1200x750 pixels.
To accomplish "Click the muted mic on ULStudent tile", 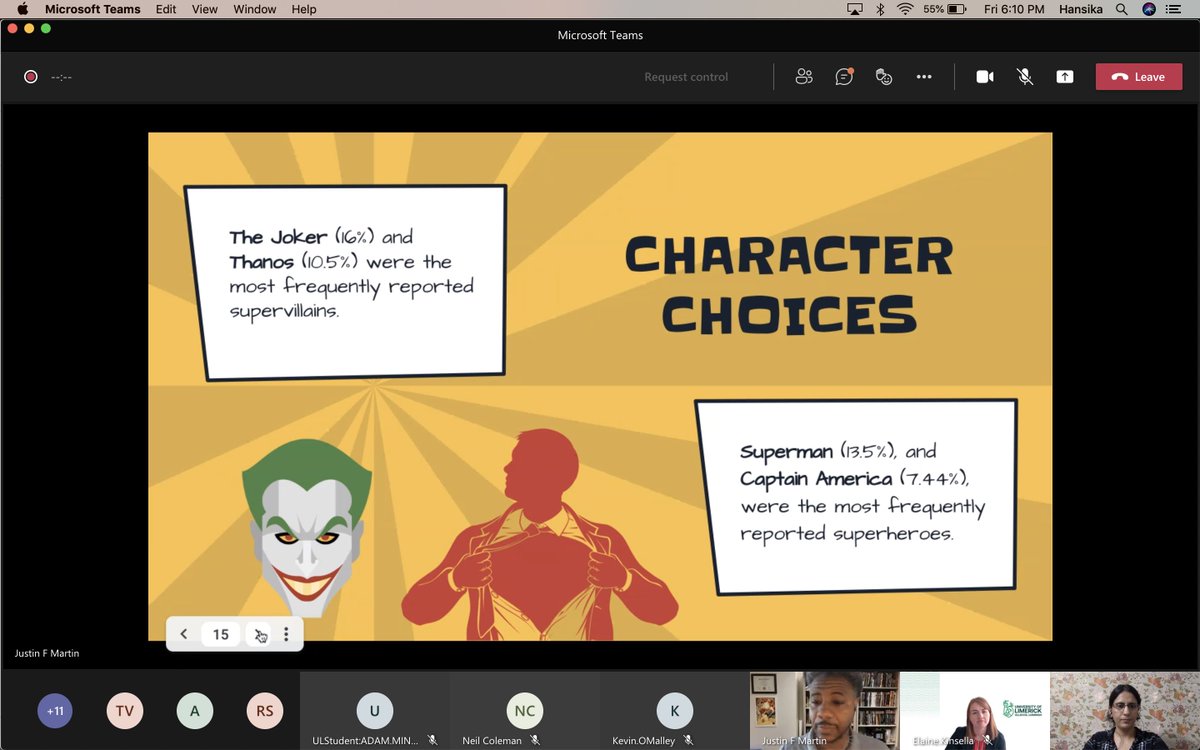I will [433, 740].
